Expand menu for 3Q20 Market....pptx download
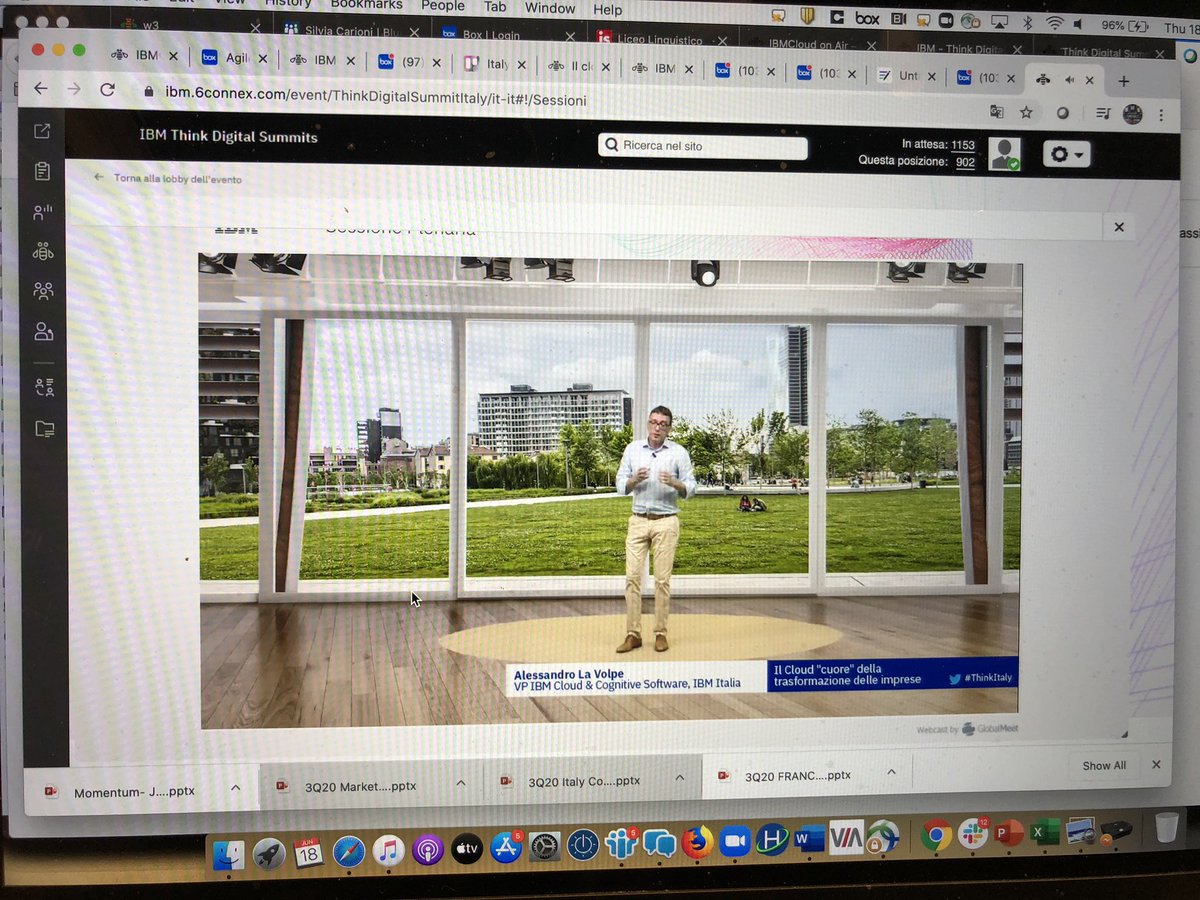Screen dimensions: 1200x900 461,782
